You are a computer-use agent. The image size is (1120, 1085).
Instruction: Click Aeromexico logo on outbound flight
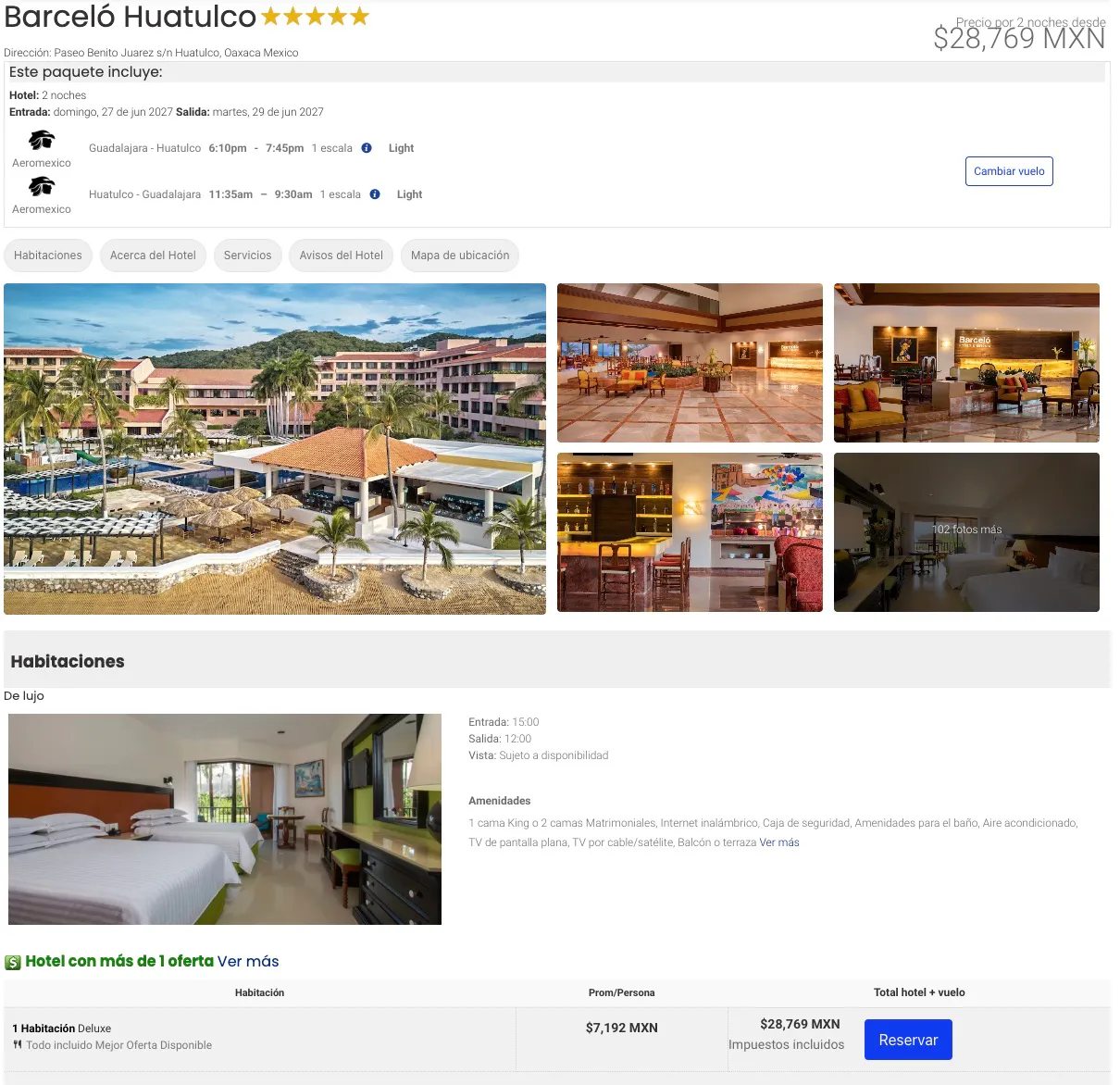click(42, 141)
